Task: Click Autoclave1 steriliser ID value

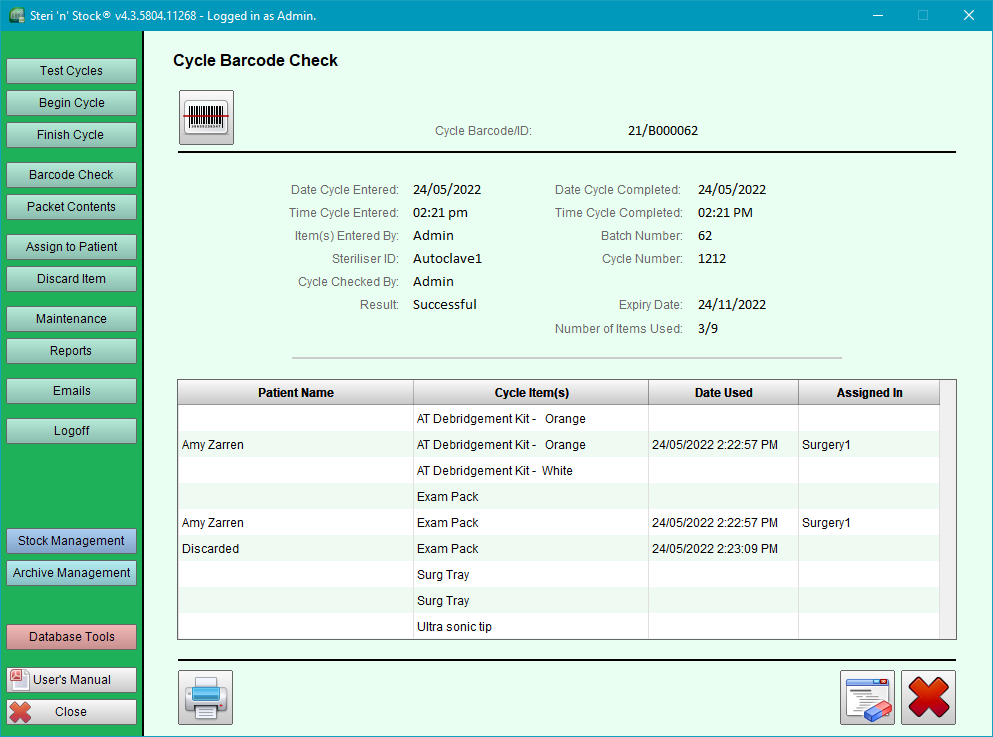Action: click(447, 259)
